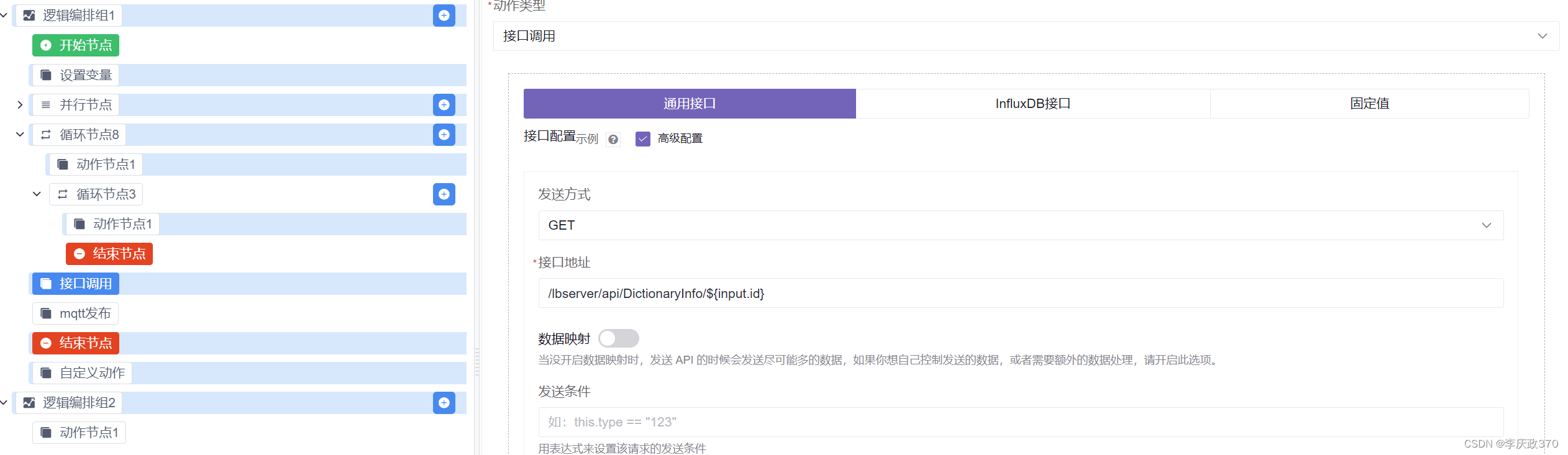Screen dimensions: 1568x455
Task: Enable the 数据映射 switch
Action: point(619,338)
